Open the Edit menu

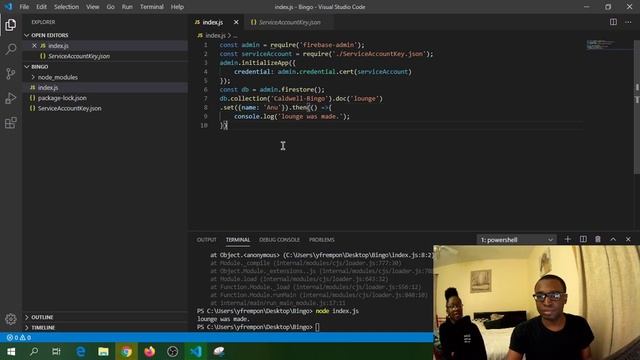41,7
